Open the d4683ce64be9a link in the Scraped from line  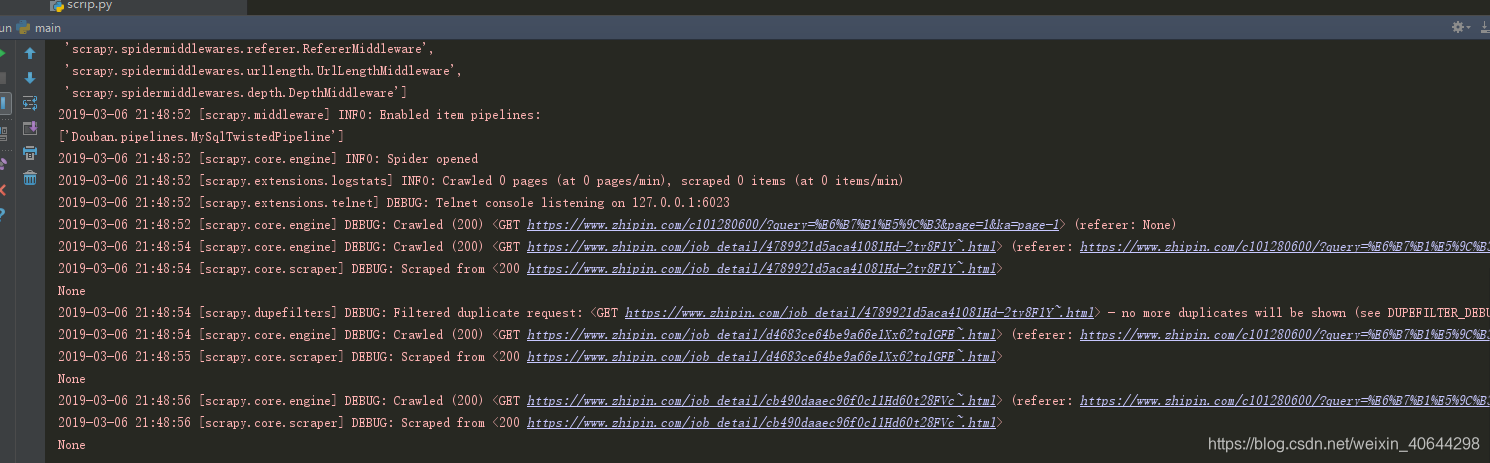(762, 357)
